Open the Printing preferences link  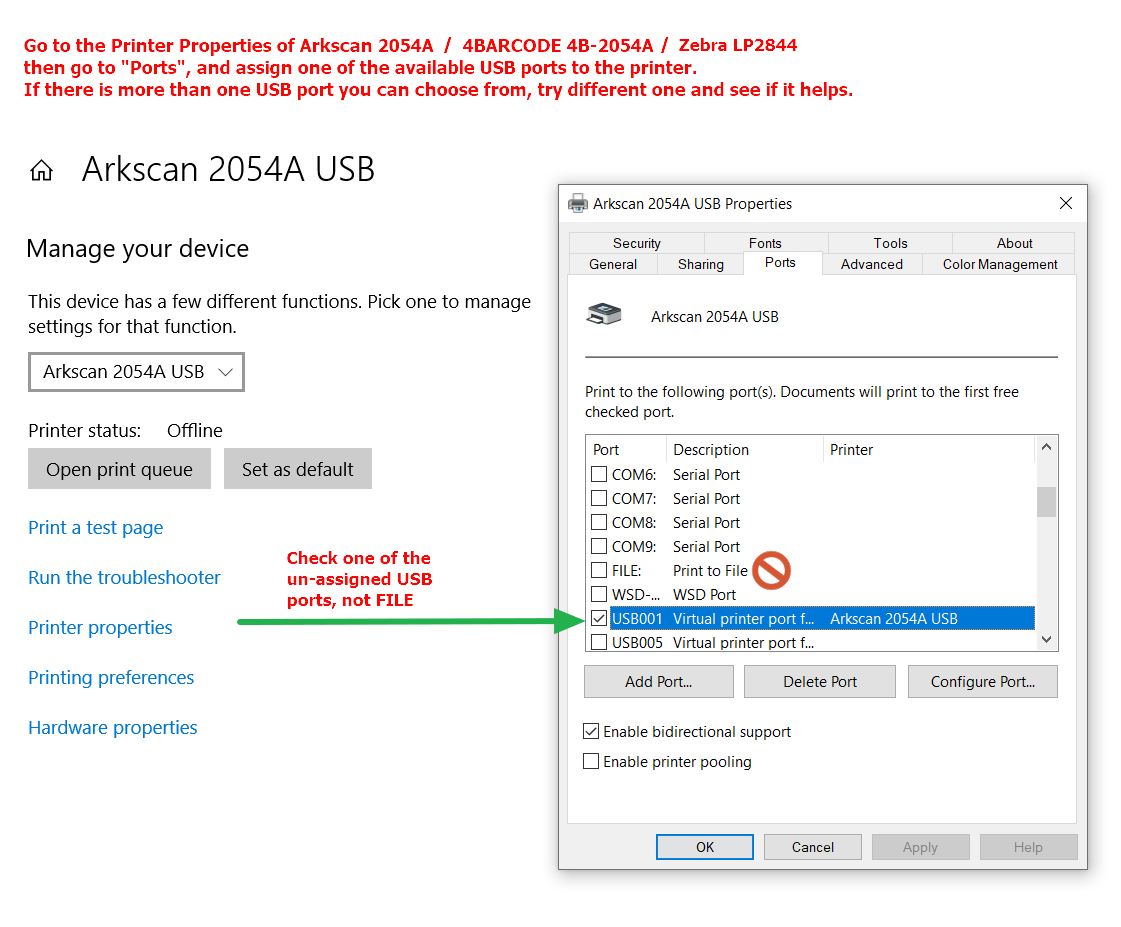(x=111, y=678)
